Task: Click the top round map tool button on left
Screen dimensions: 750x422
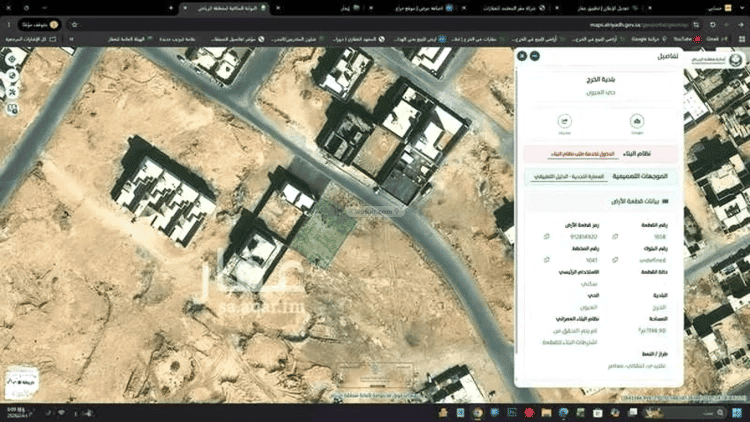Action: (x=12, y=60)
